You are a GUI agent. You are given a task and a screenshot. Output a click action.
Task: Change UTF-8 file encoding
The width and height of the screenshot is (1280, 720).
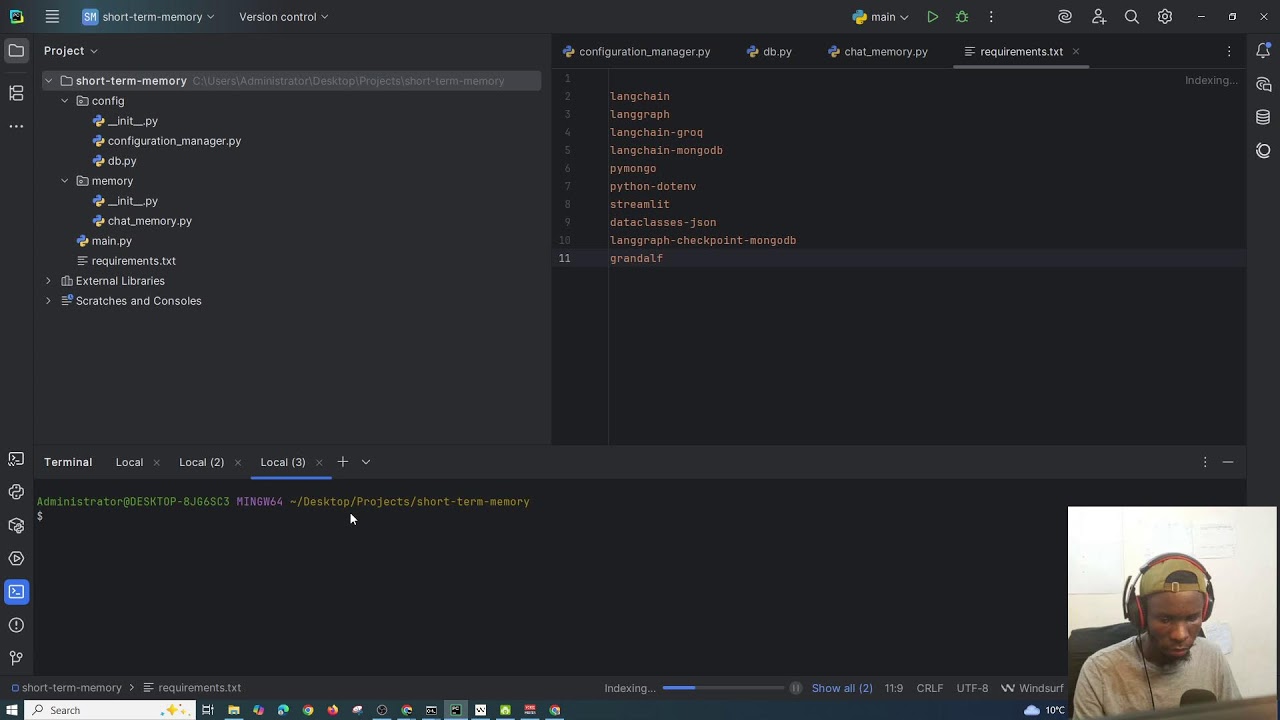click(x=972, y=688)
